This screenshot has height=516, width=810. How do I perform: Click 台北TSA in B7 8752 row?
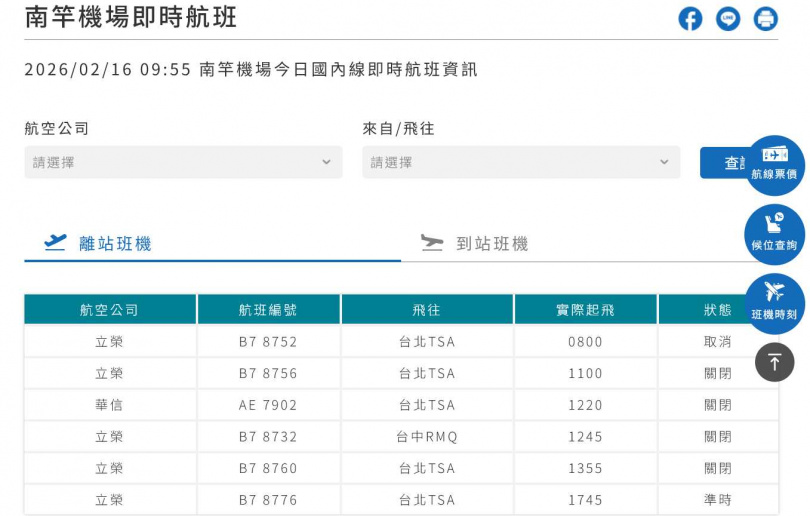point(427,342)
